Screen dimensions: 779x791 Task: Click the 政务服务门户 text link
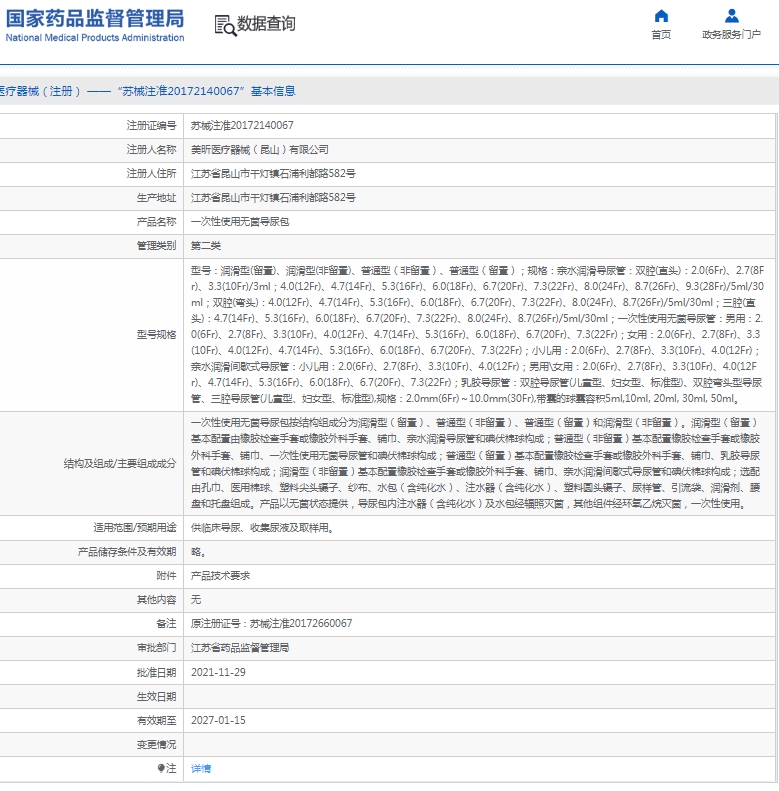[732, 34]
